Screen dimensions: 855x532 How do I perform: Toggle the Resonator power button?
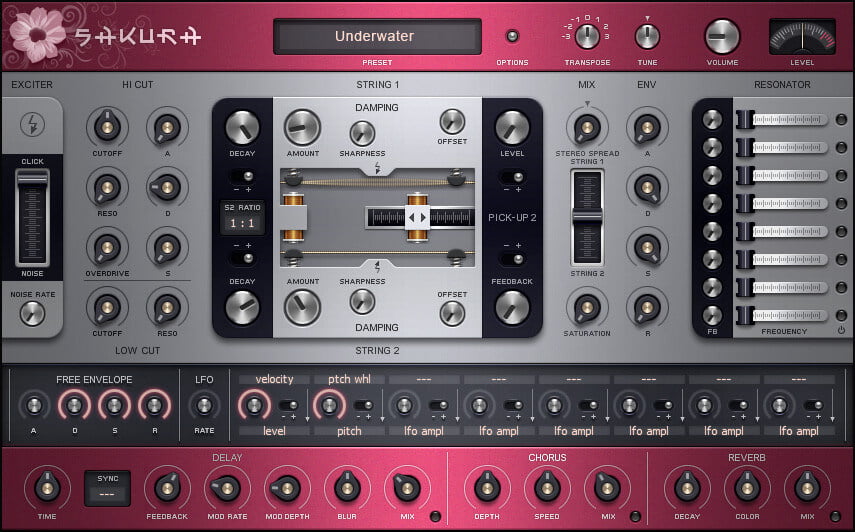841,331
